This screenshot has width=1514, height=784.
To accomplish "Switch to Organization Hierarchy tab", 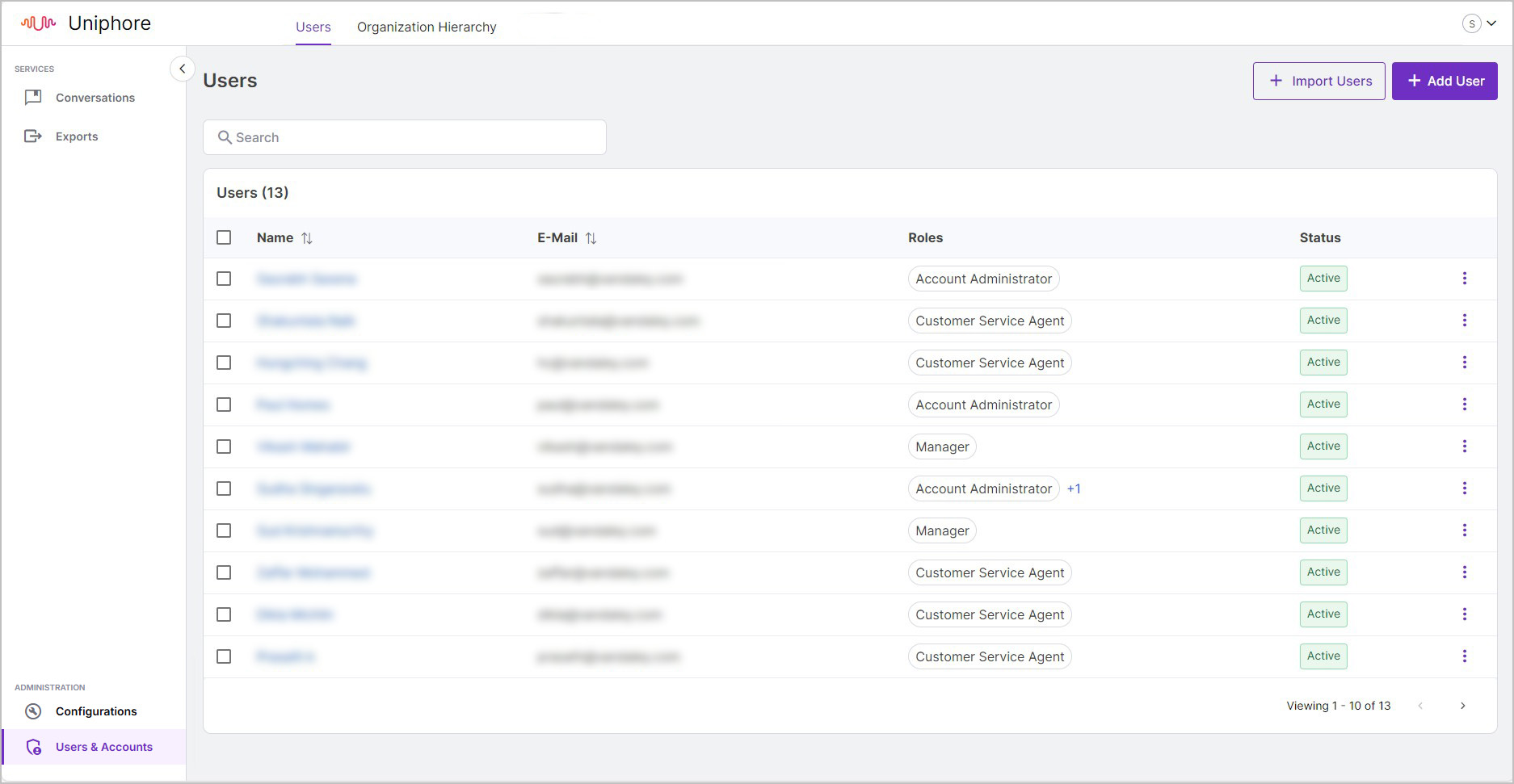I will 427,27.
